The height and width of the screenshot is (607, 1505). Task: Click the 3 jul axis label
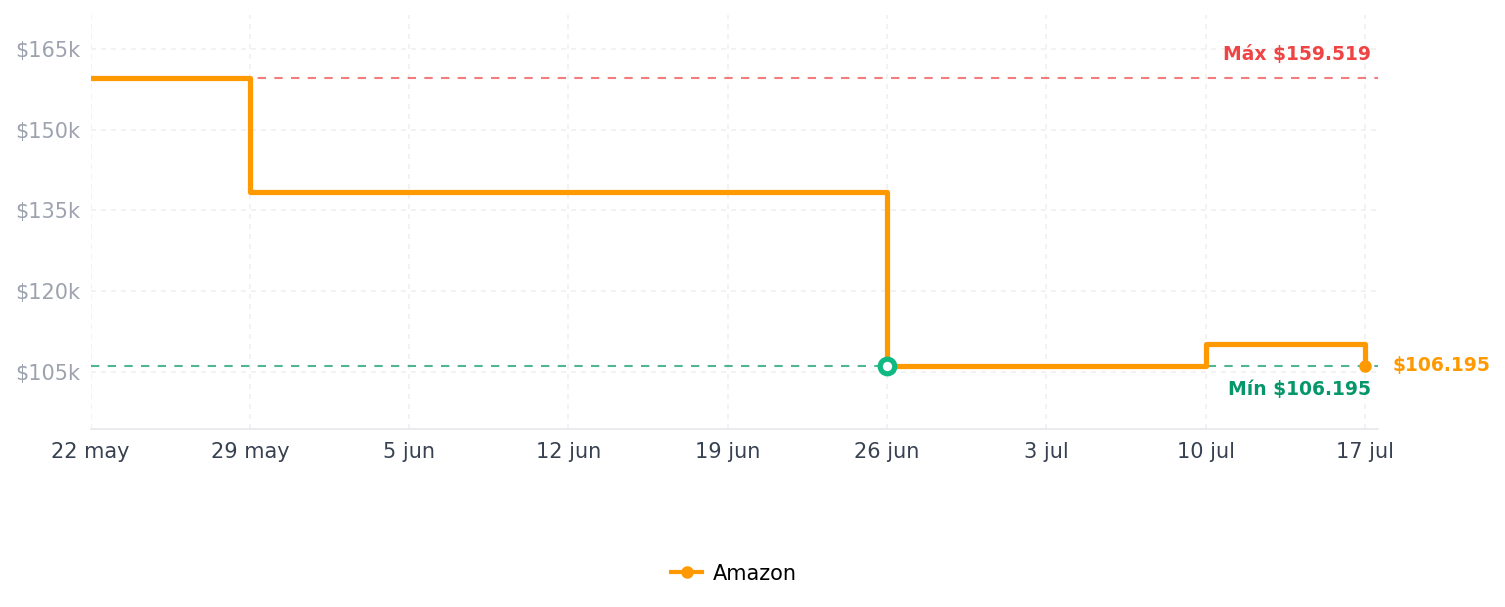[1046, 452]
